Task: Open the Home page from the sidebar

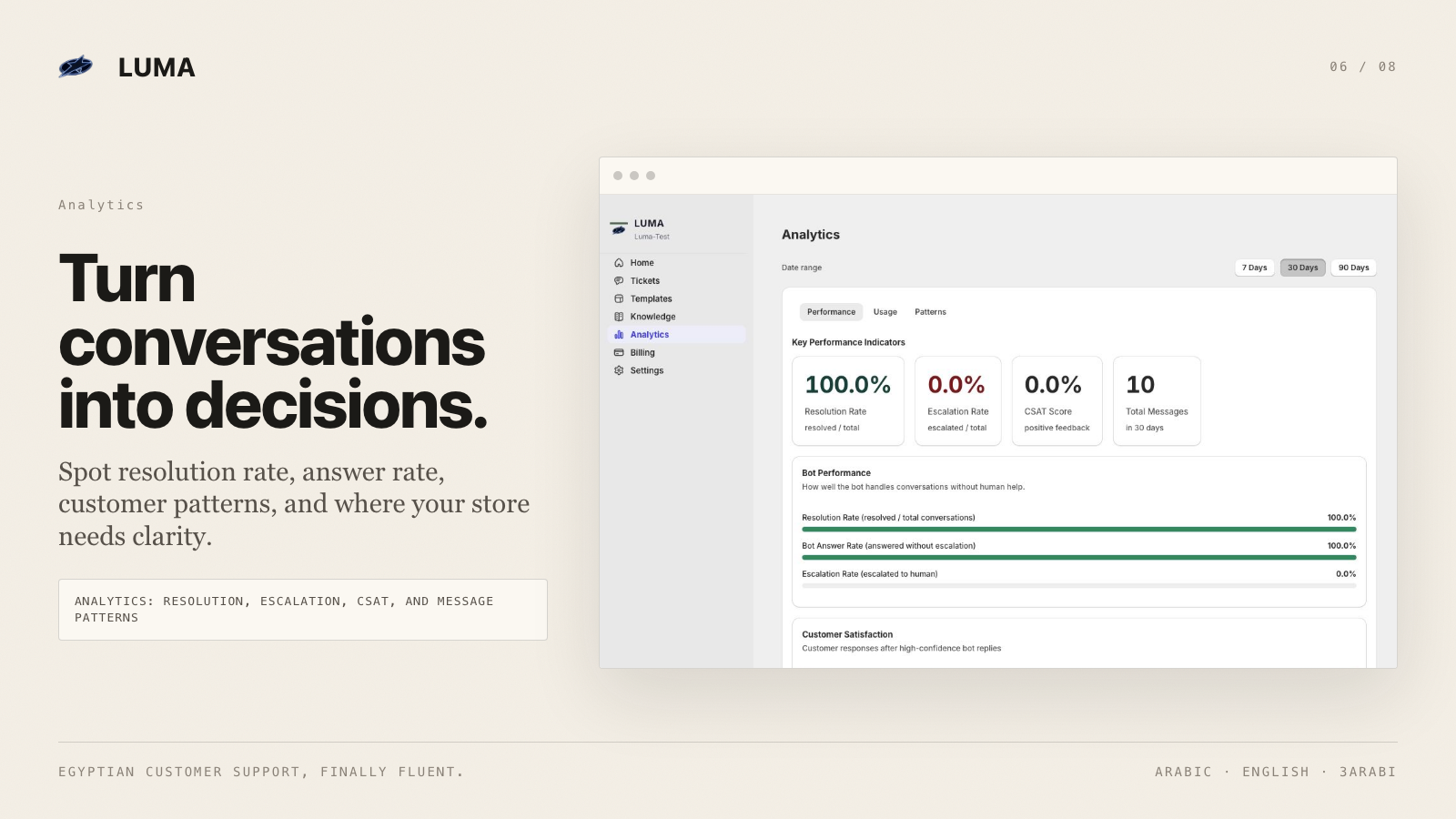Action: click(x=676, y=263)
